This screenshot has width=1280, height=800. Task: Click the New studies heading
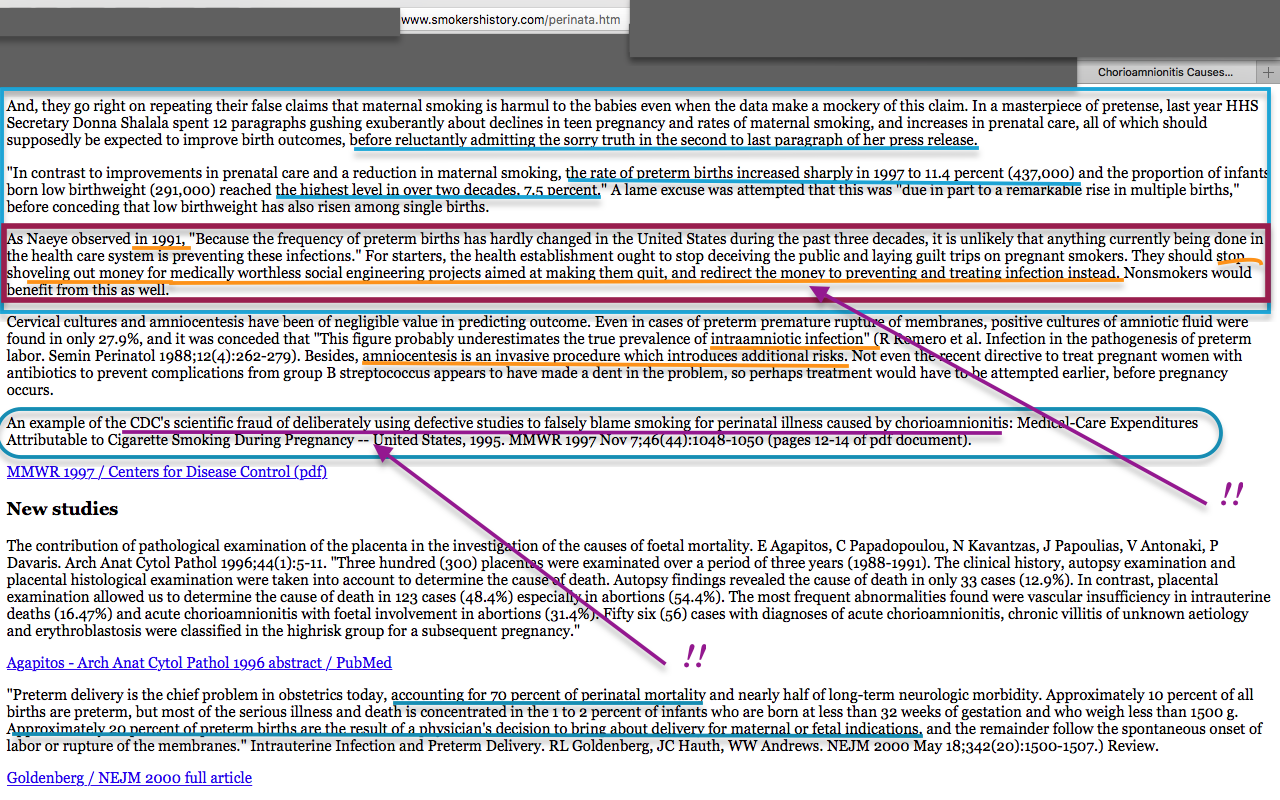point(62,509)
